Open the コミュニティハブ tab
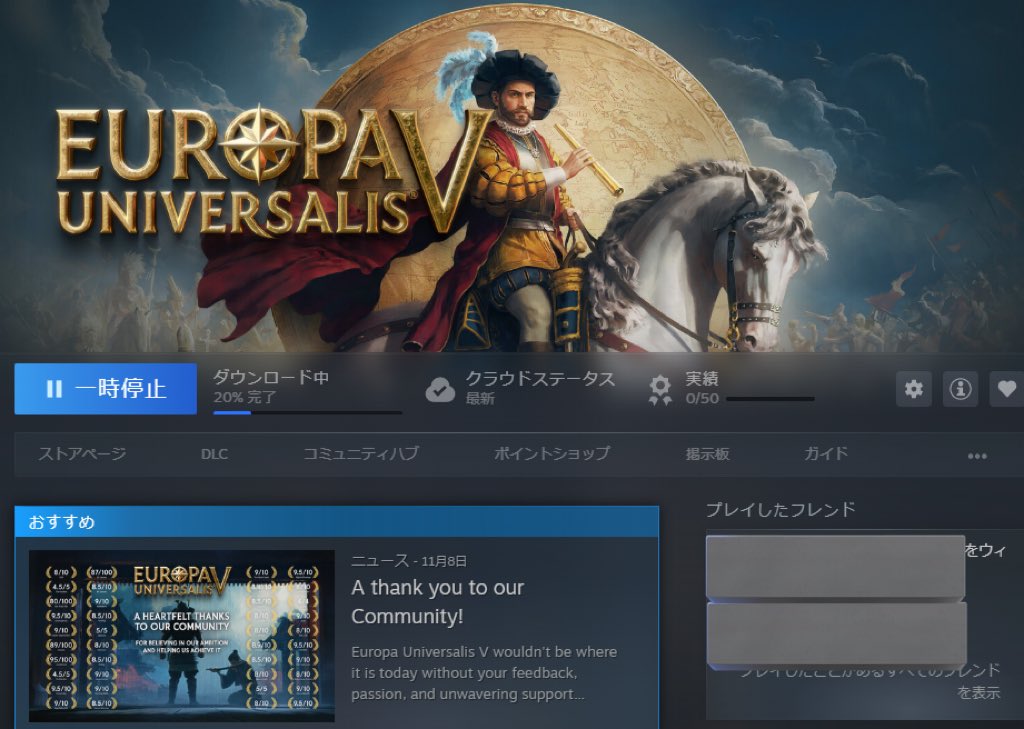1024x729 pixels. (x=360, y=453)
